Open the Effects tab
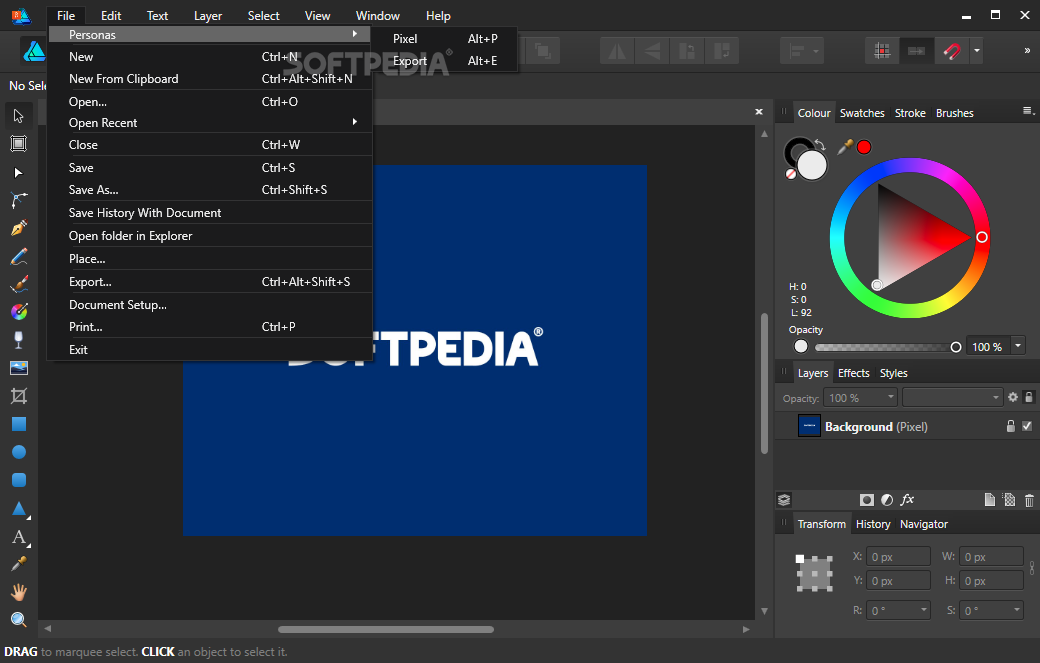This screenshot has width=1040, height=663. pyautogui.click(x=853, y=373)
